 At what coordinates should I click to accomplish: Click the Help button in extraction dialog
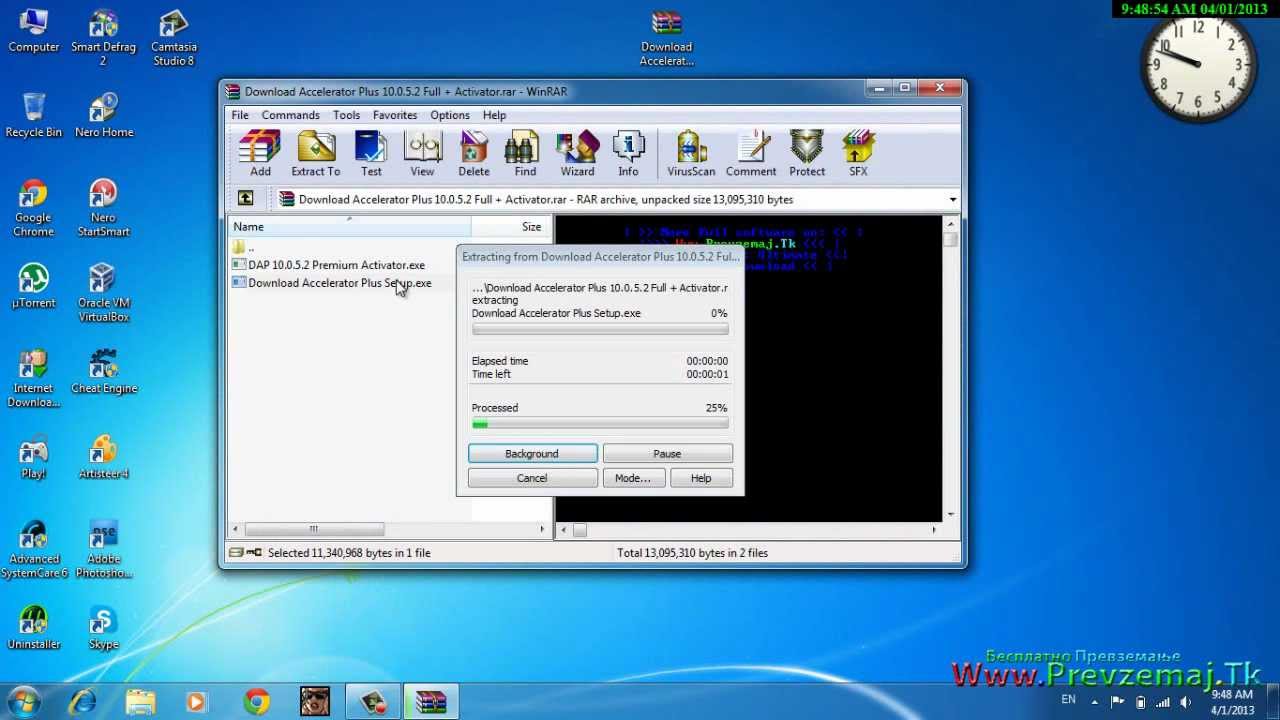tap(701, 478)
